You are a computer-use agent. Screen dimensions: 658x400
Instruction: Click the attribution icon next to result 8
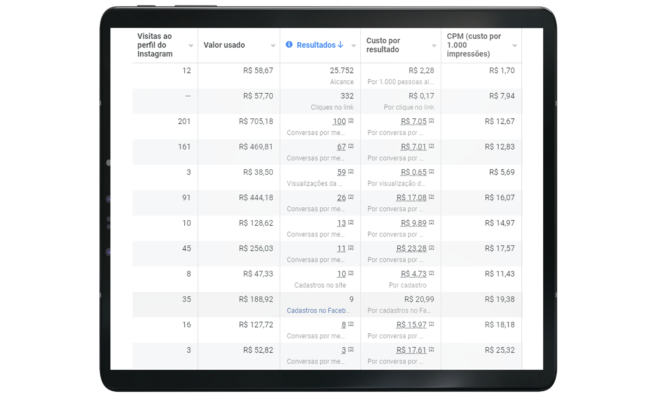351,324
